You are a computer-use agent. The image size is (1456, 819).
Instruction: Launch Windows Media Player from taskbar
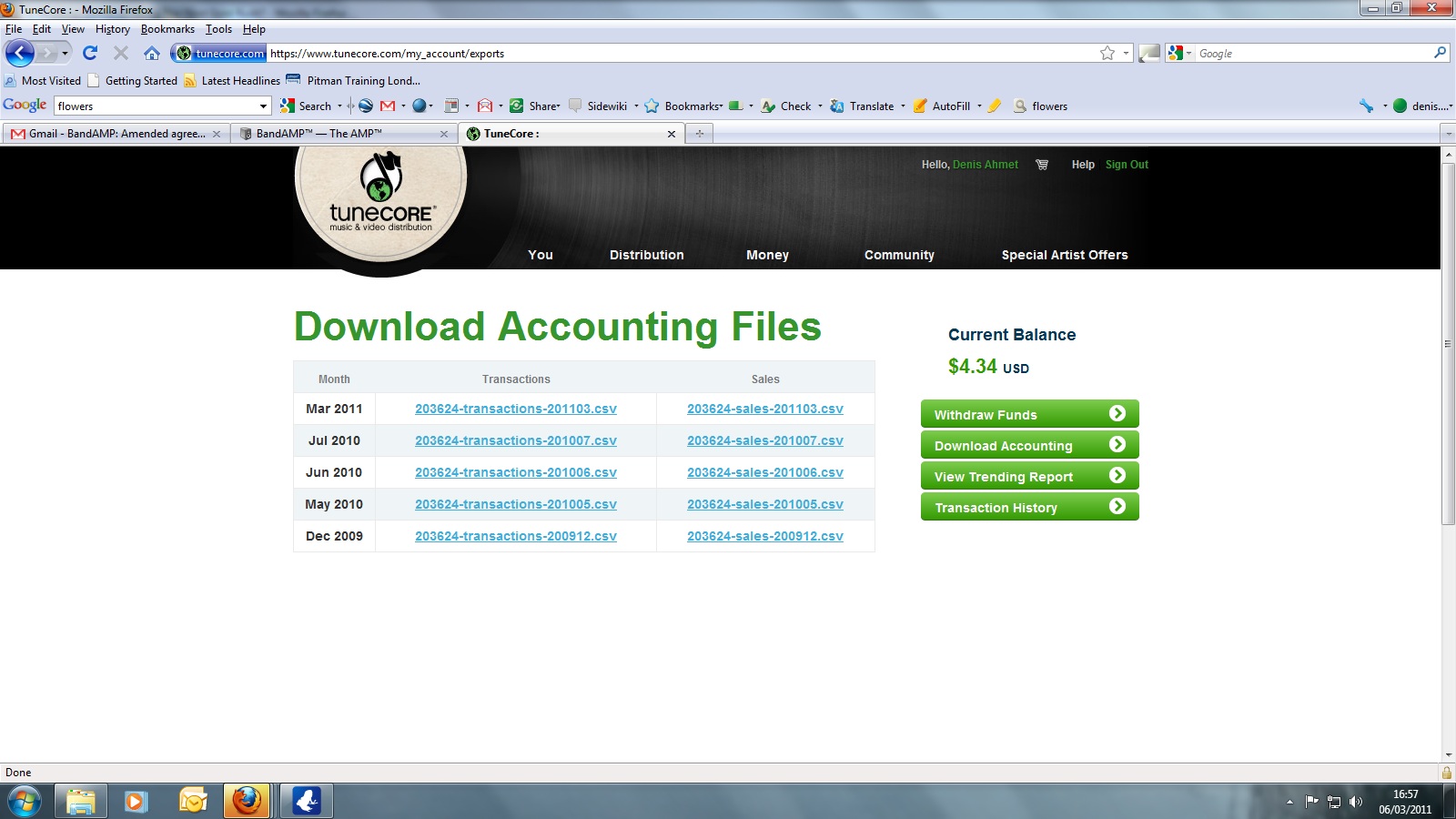click(136, 801)
